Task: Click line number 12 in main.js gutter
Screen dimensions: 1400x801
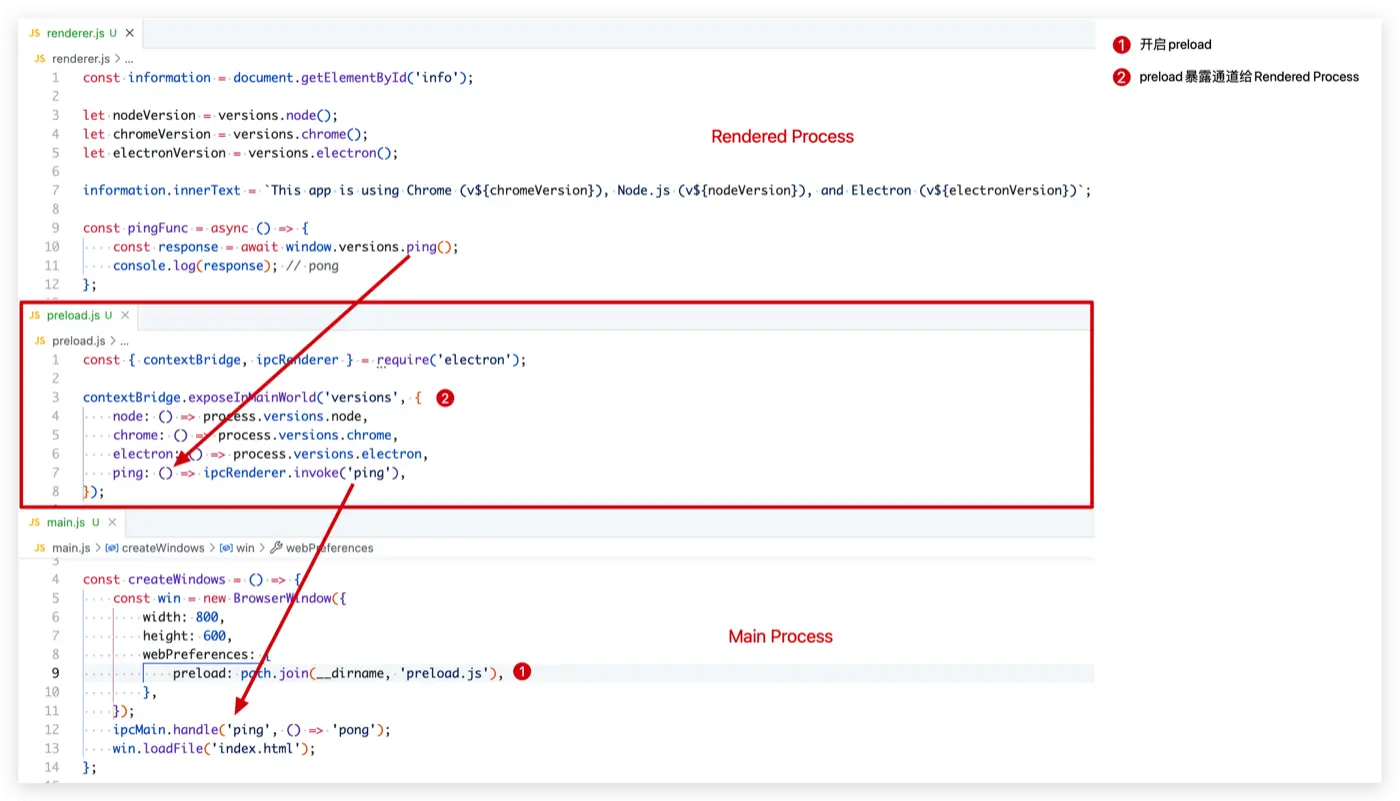Action: click(52, 730)
